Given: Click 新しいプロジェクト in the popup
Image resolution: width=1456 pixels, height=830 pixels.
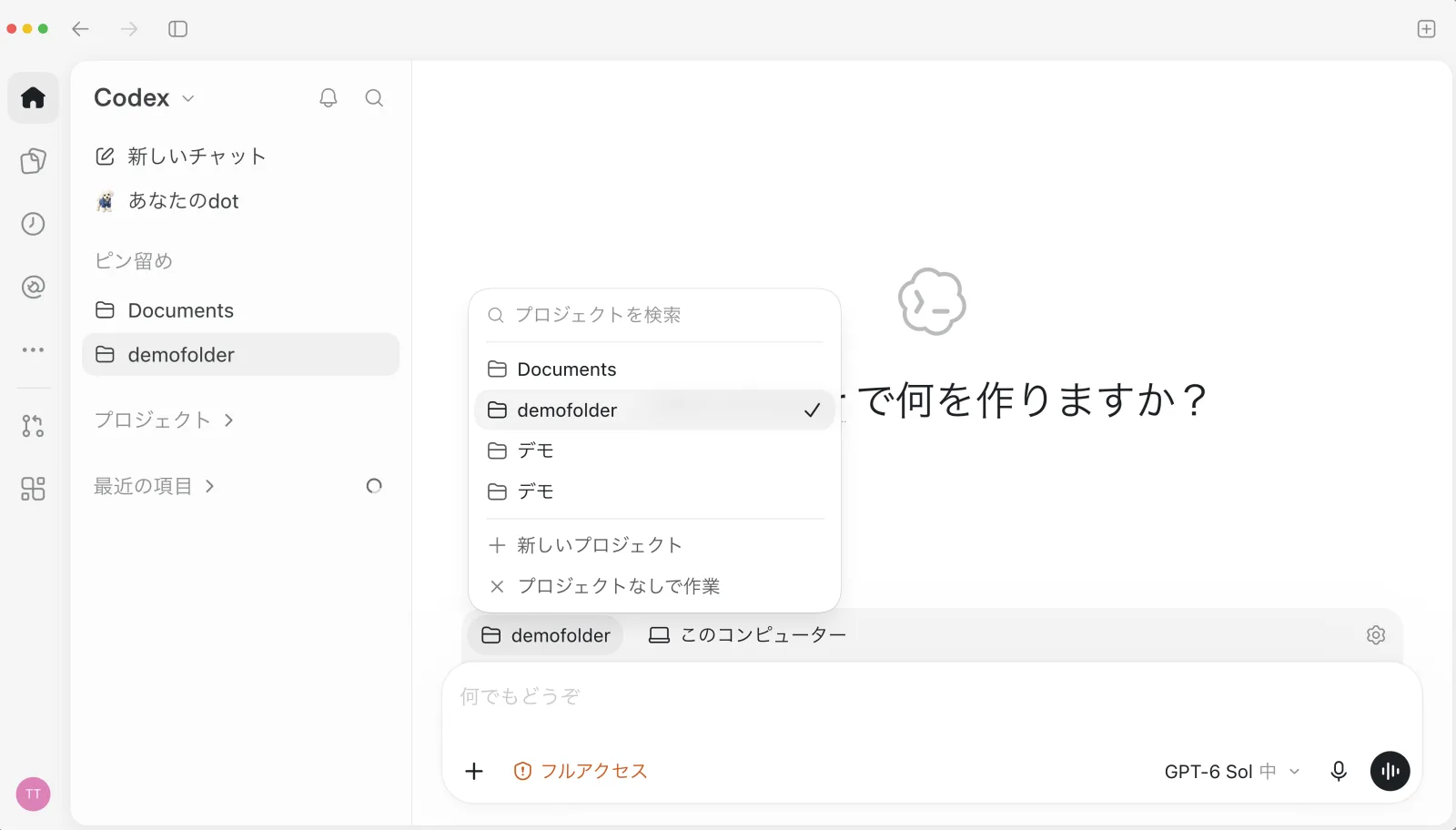Looking at the screenshot, I should (x=654, y=545).
